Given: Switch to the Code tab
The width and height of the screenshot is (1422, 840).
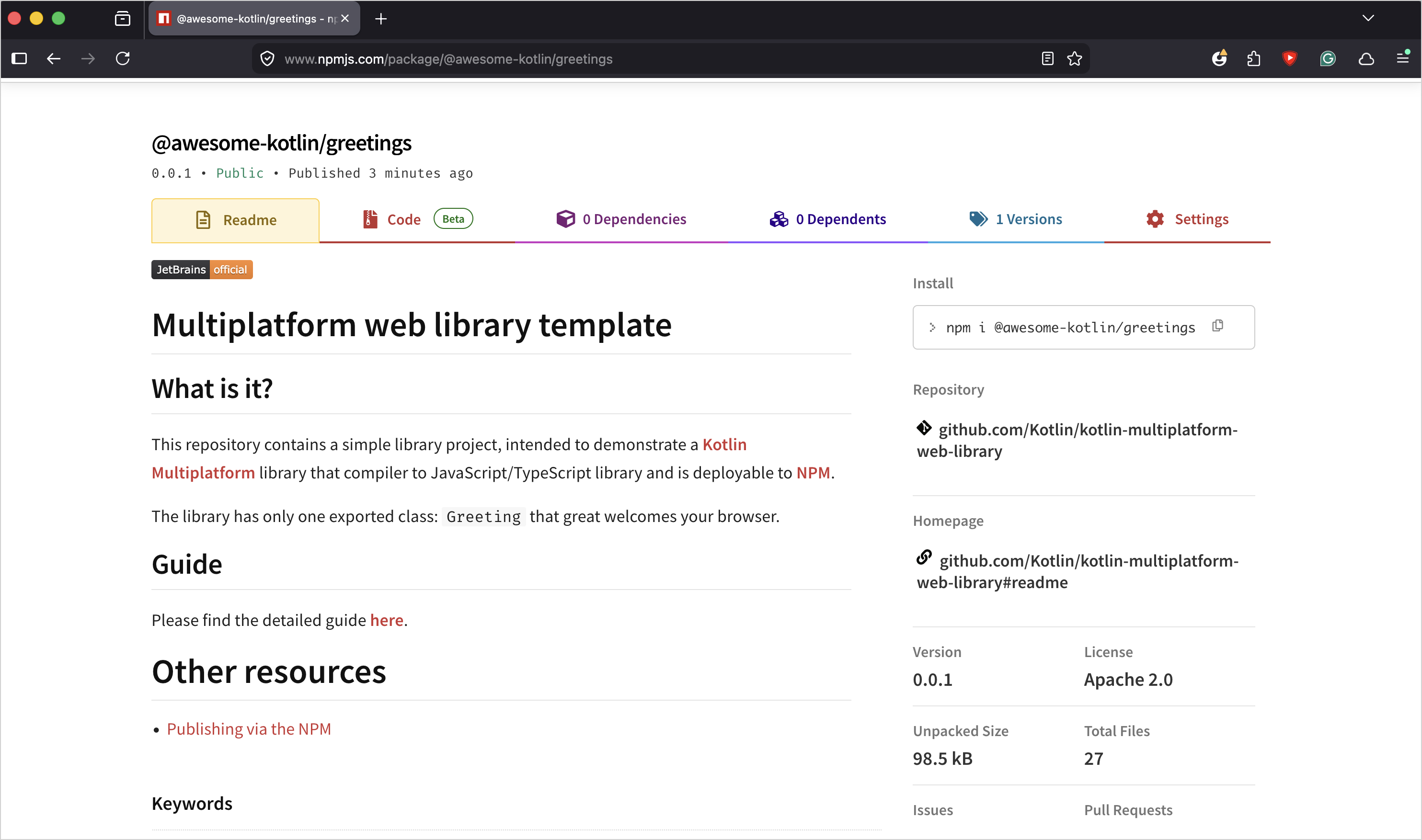Looking at the screenshot, I should click(402, 219).
